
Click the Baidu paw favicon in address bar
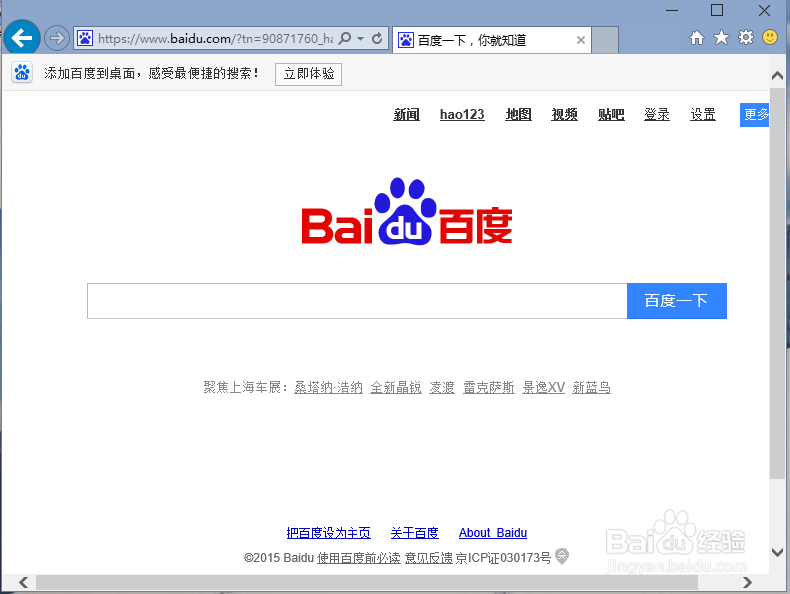click(x=85, y=38)
